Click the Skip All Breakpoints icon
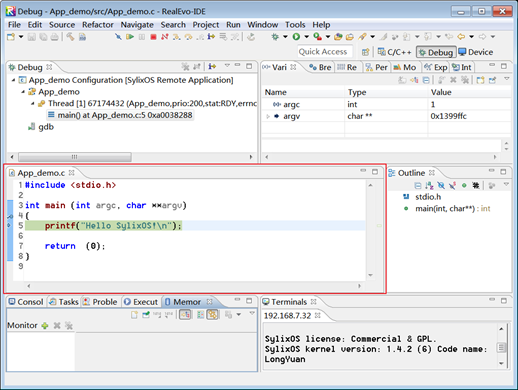Image resolution: width=518 pixels, height=390 pixels. [x=118, y=37]
